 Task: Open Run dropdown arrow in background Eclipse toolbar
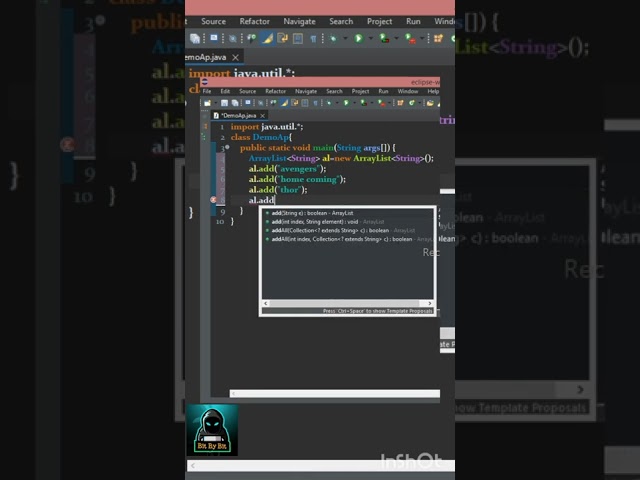(371, 38)
